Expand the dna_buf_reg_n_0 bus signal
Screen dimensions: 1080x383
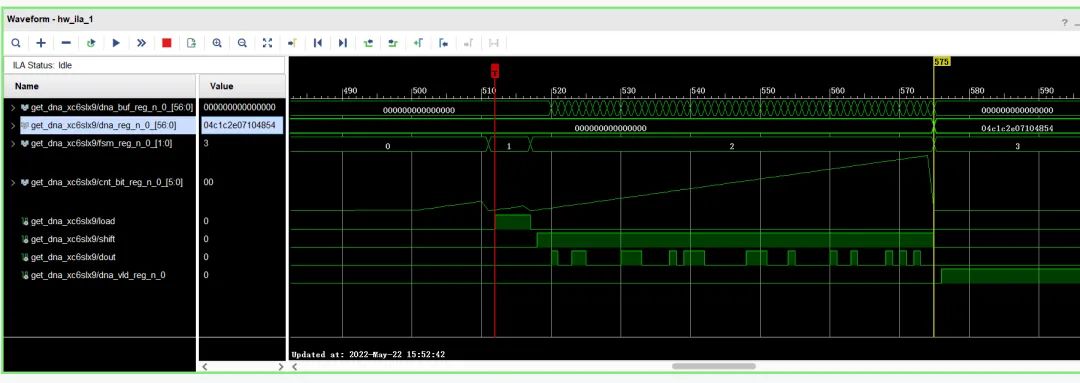13,107
